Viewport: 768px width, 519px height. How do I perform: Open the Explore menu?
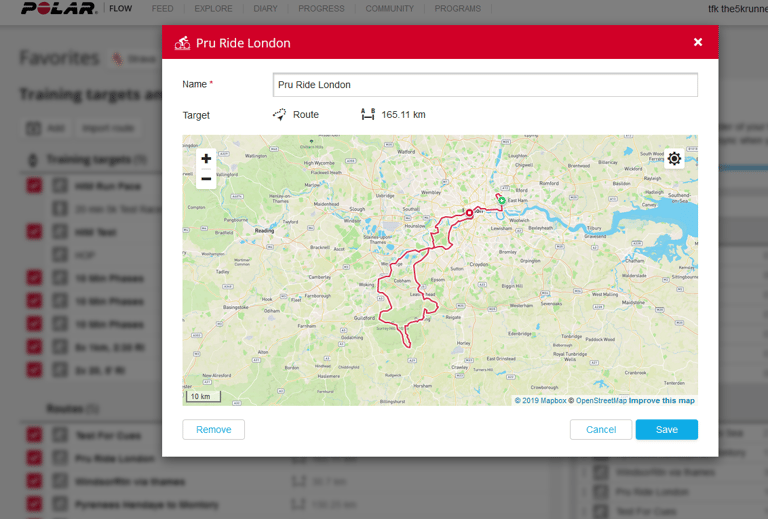(x=214, y=9)
